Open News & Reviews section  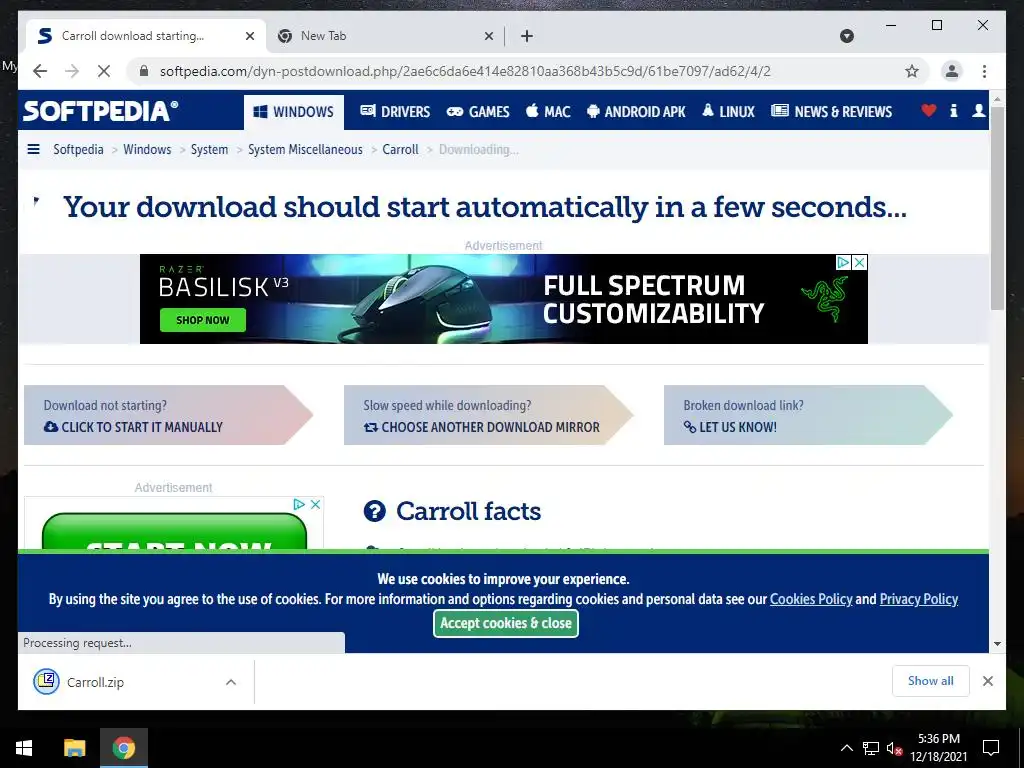[831, 112]
